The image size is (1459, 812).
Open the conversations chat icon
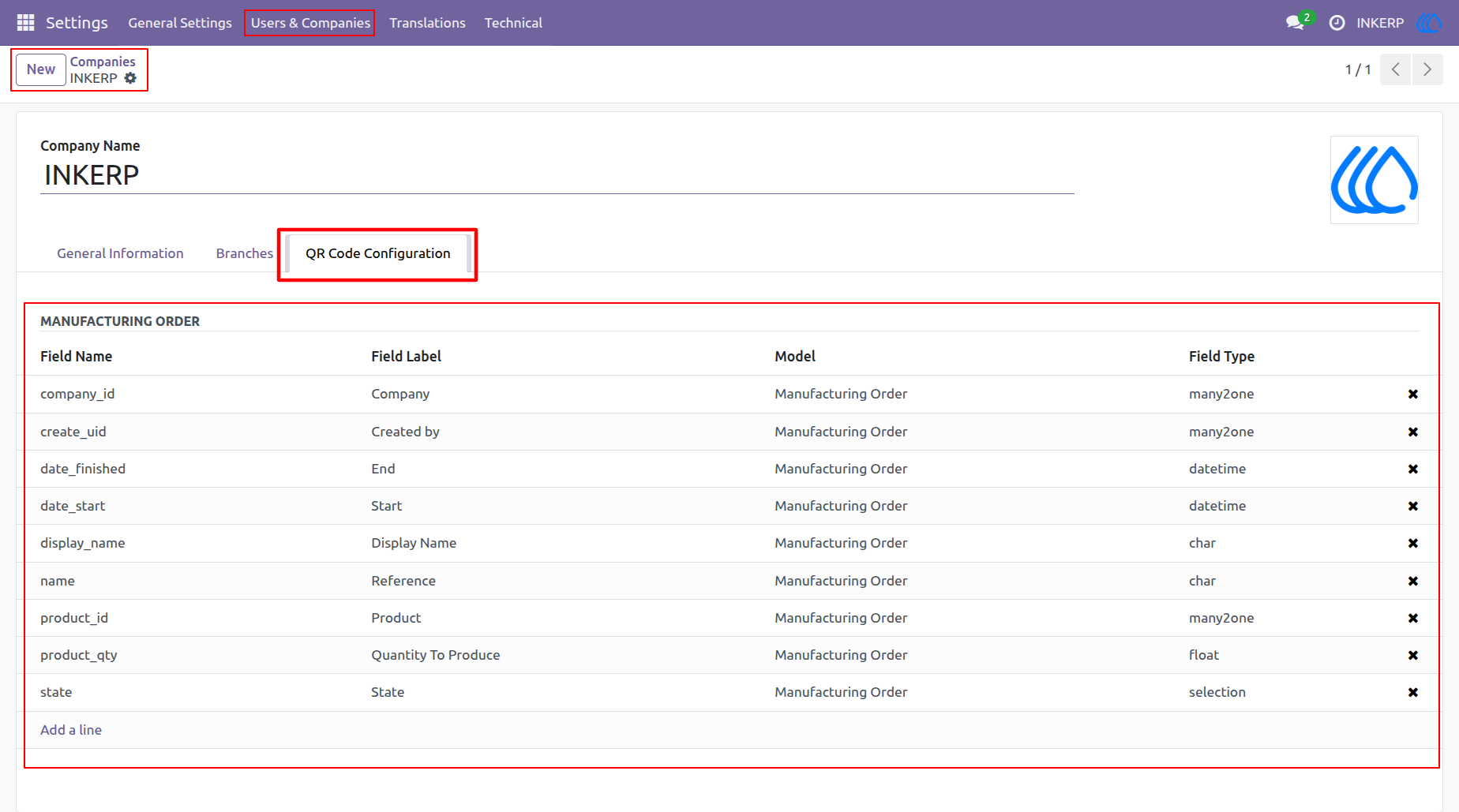(1295, 23)
